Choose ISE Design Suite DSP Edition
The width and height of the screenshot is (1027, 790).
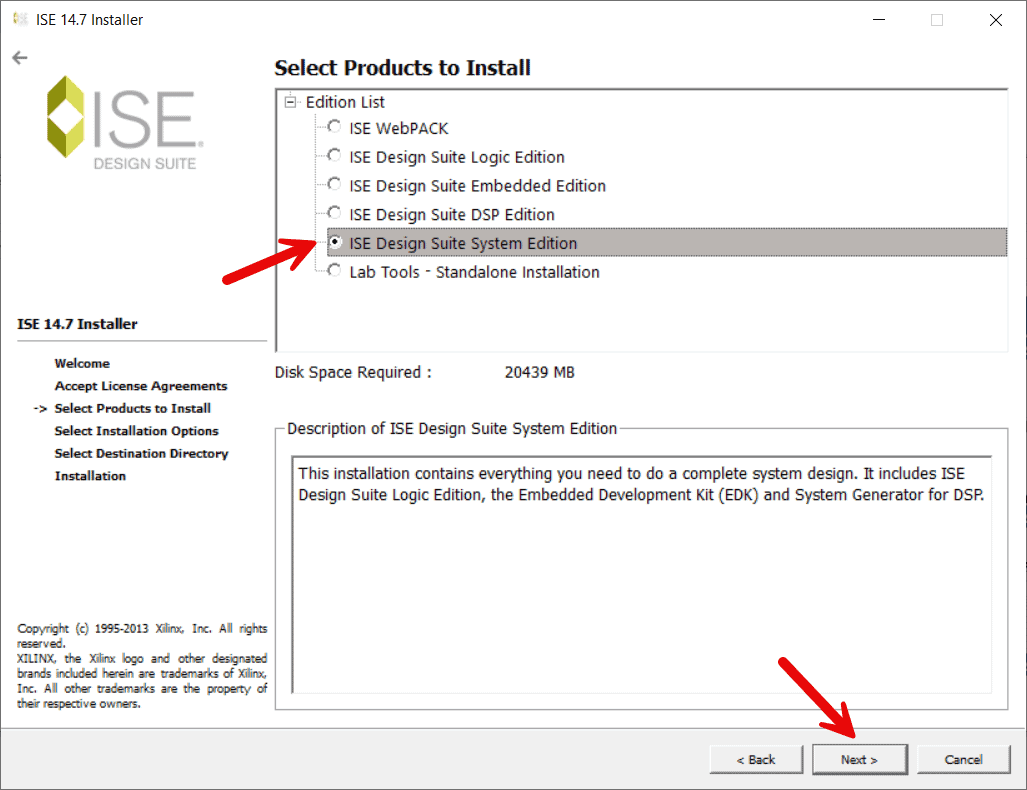(x=334, y=212)
